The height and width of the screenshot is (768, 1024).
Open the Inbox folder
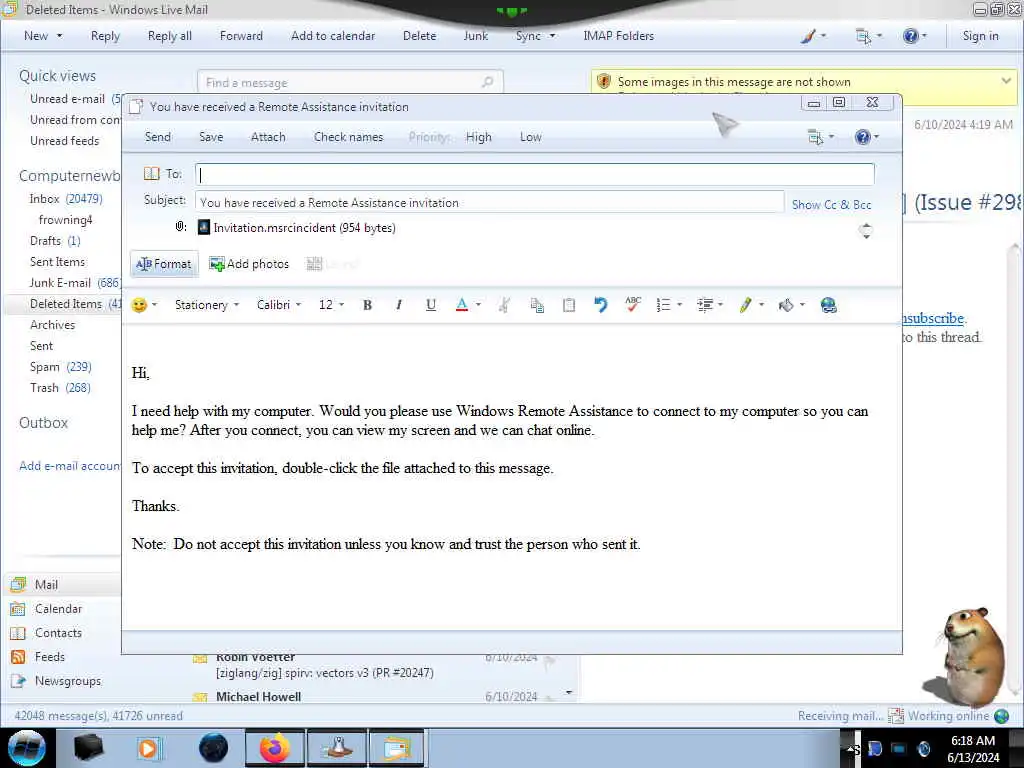click(65, 199)
